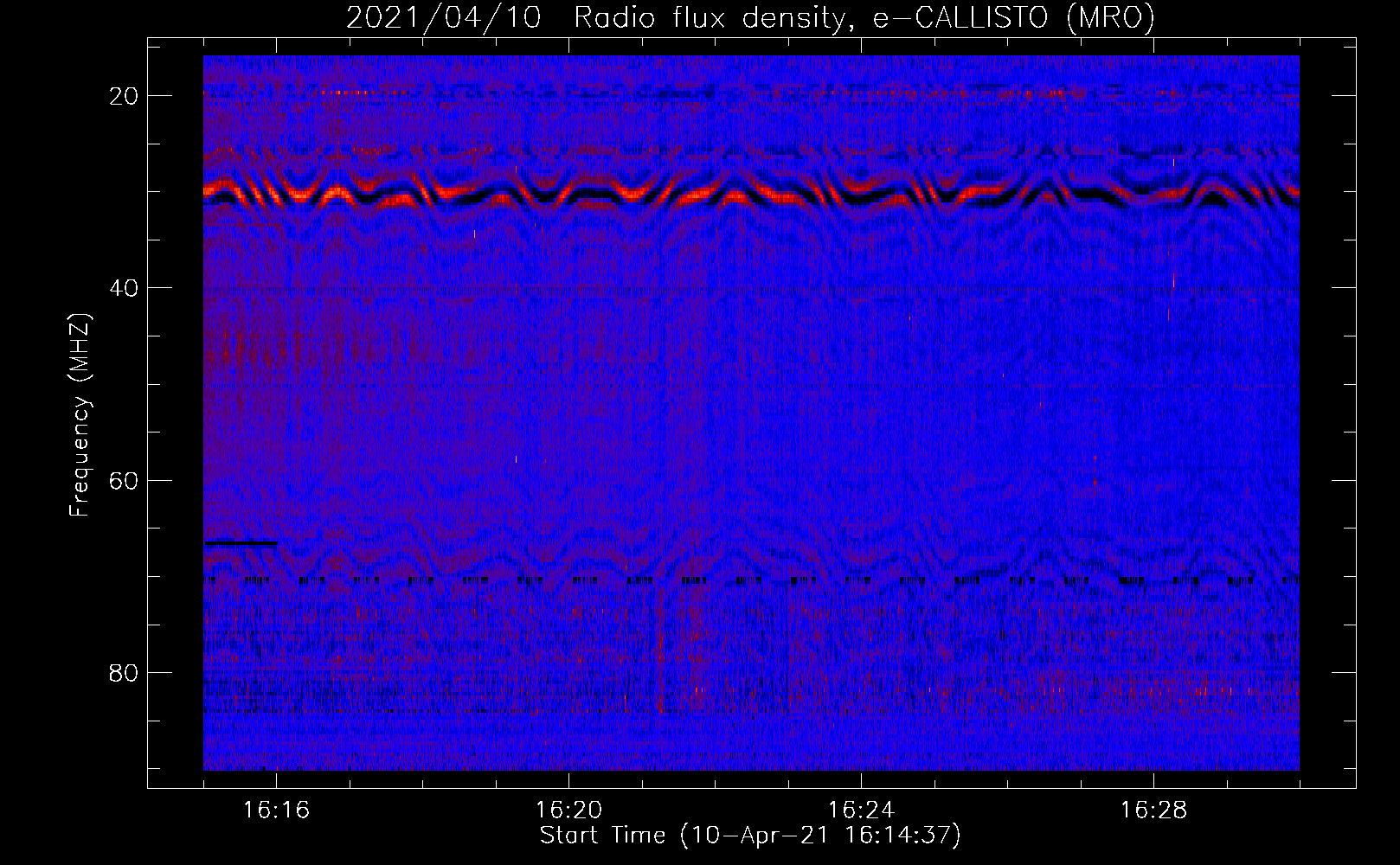Click the short black bar near 67 MHz

click(x=241, y=543)
